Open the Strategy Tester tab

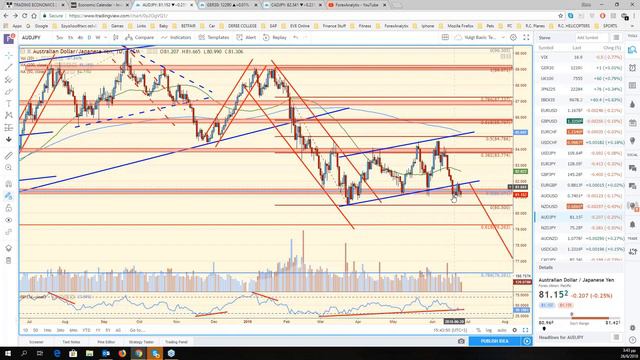coord(141,342)
